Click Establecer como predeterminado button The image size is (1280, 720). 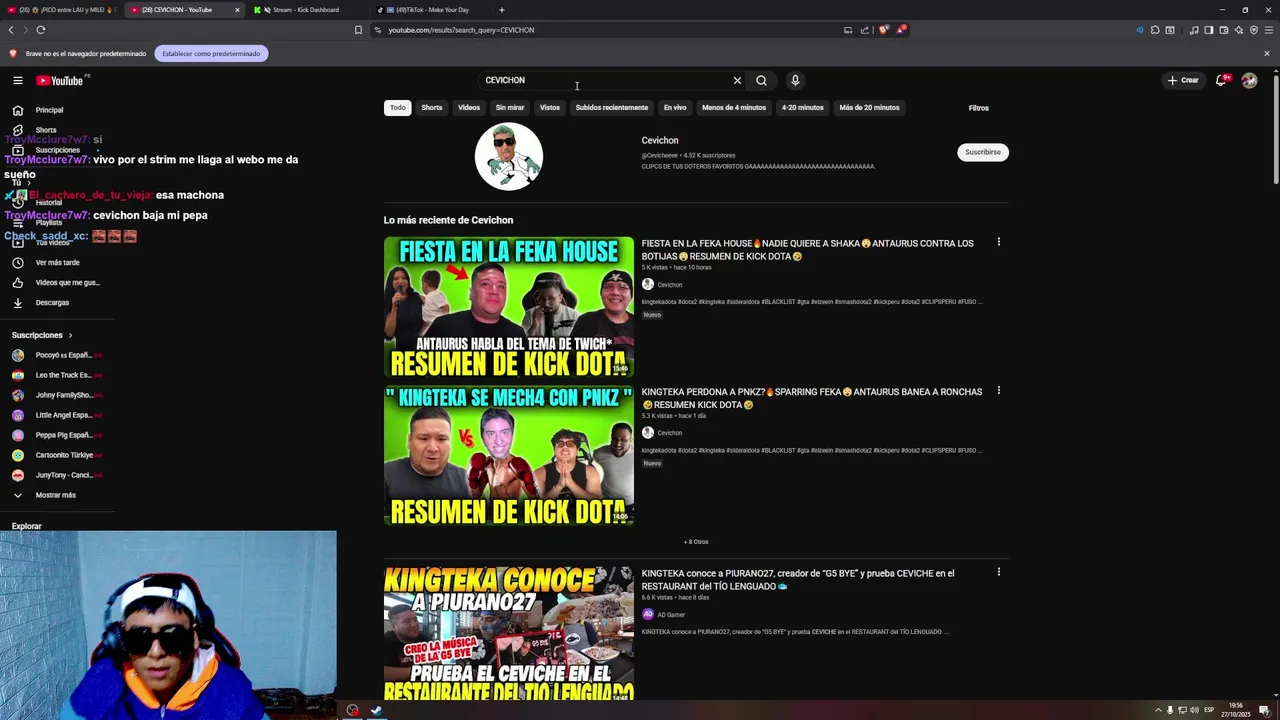point(211,53)
